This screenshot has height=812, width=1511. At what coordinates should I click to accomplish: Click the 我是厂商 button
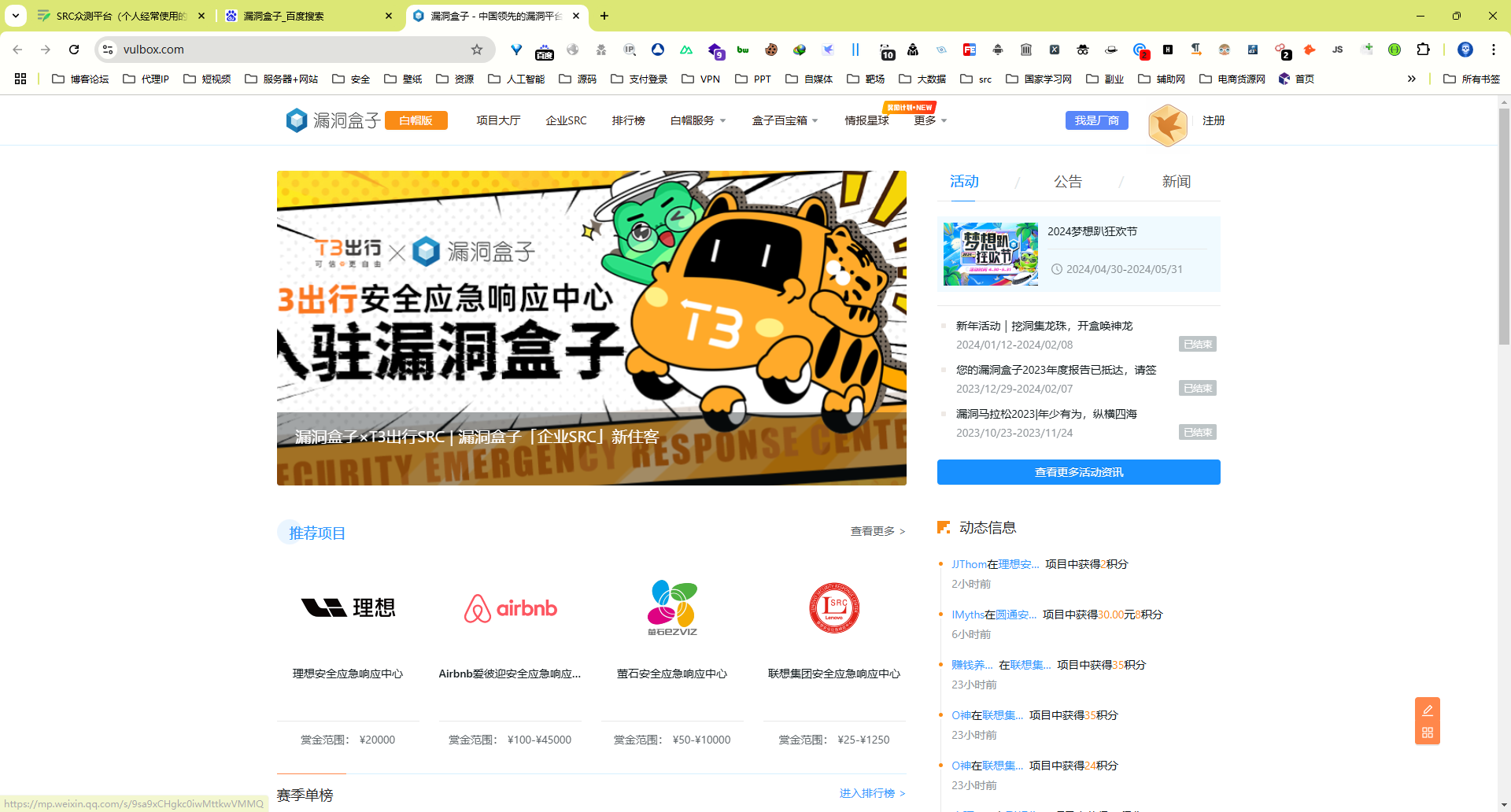(x=1096, y=120)
